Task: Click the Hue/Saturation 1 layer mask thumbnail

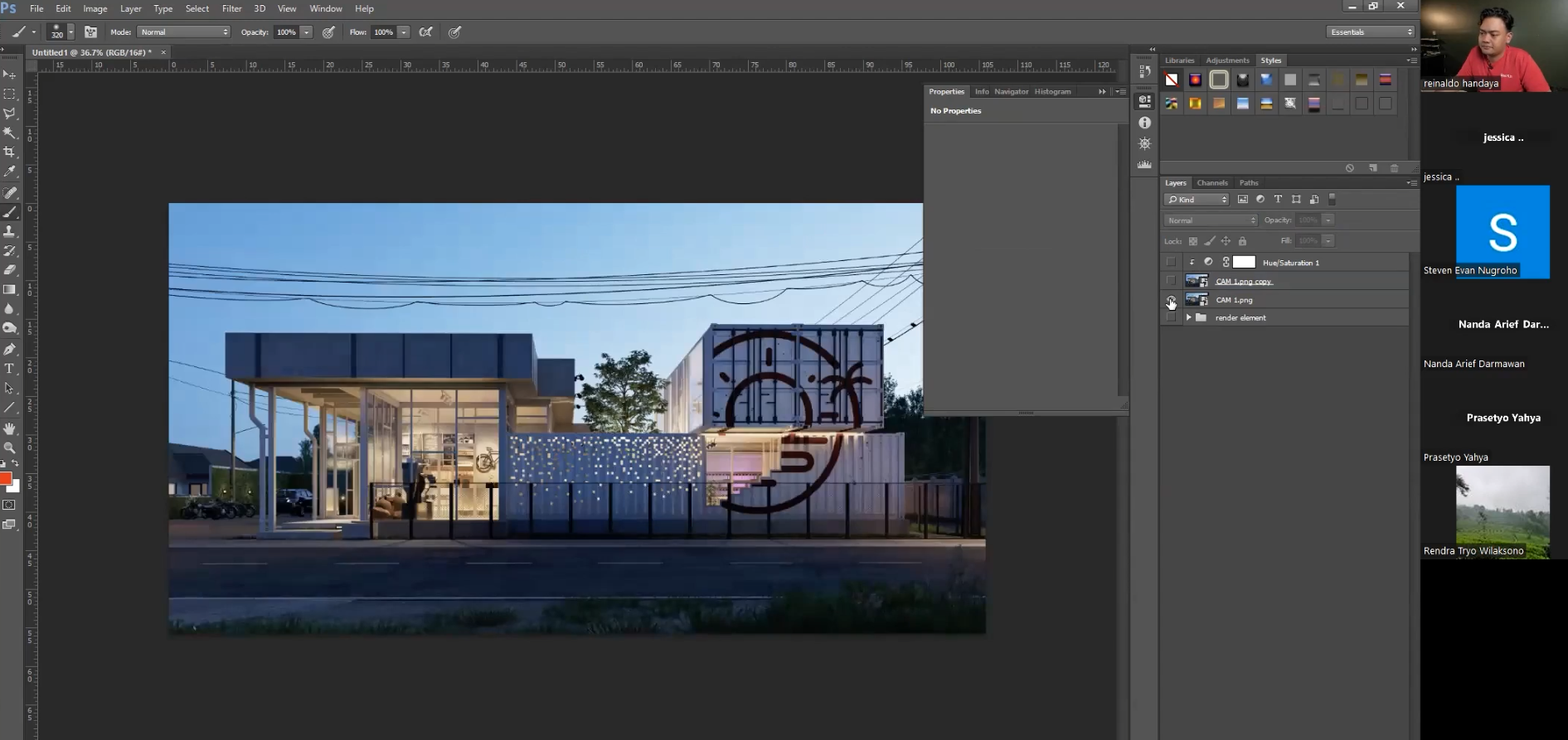Action: 1244,262
